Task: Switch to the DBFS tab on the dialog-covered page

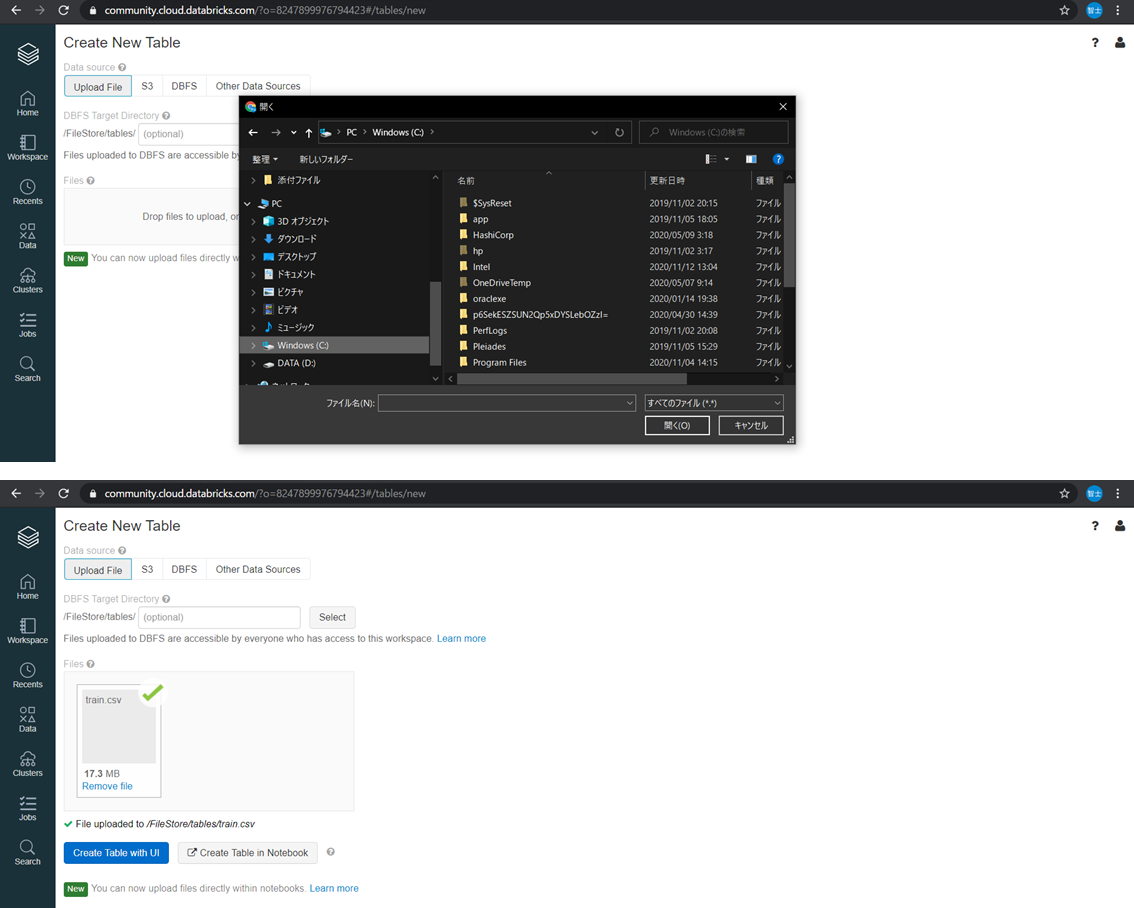Action: (184, 85)
